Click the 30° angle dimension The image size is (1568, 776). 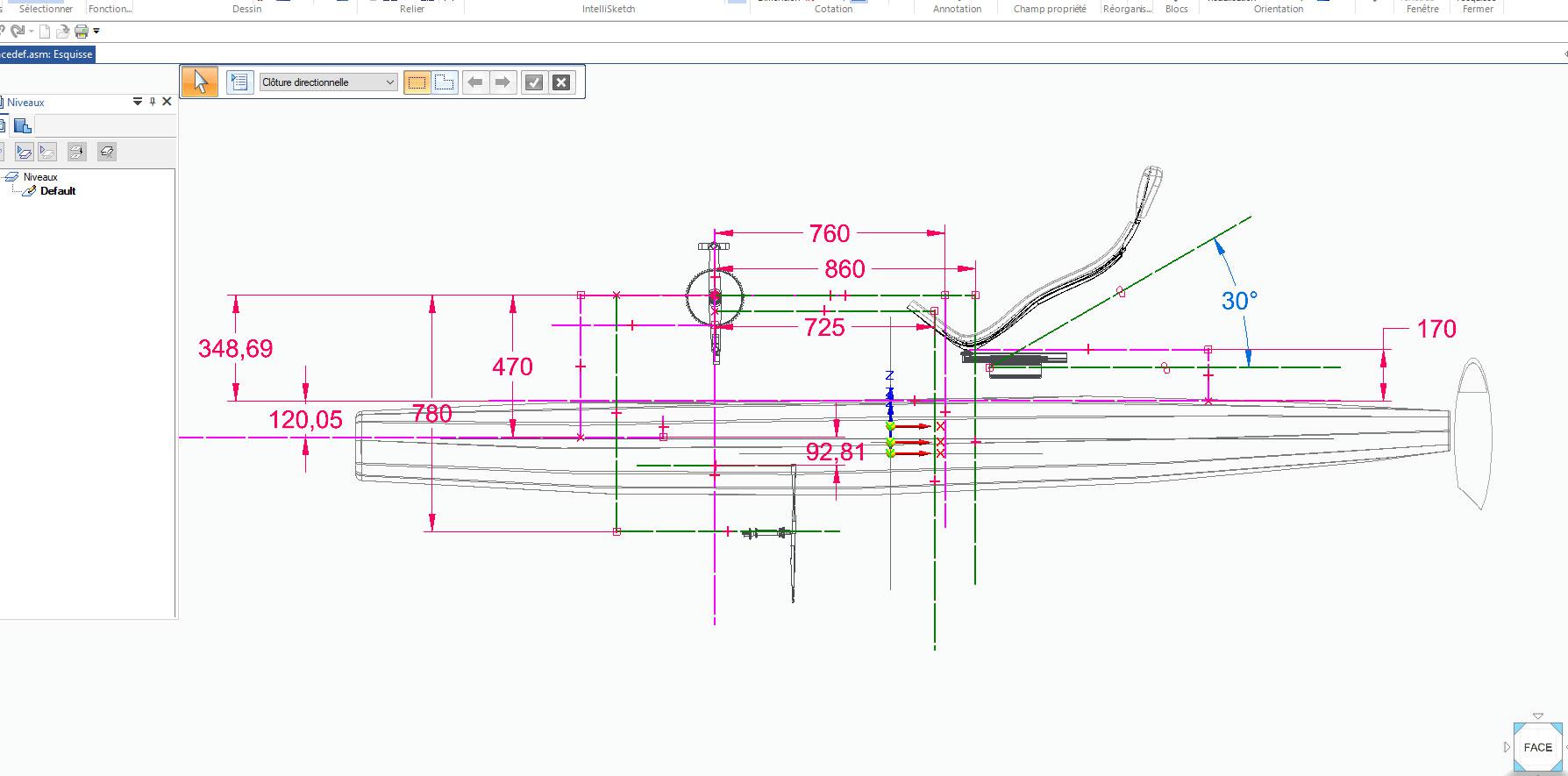tap(1239, 301)
